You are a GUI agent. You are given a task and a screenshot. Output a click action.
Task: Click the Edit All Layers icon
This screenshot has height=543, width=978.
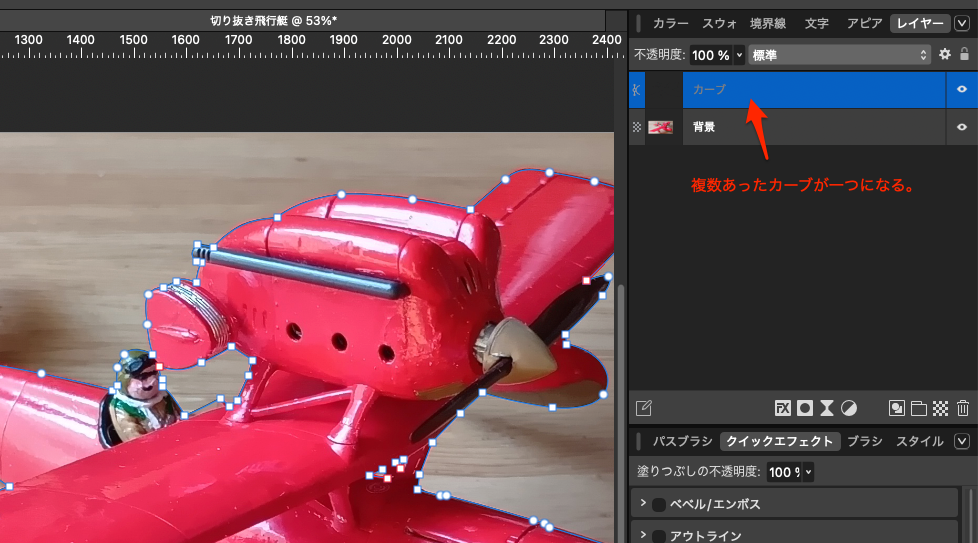[644, 408]
